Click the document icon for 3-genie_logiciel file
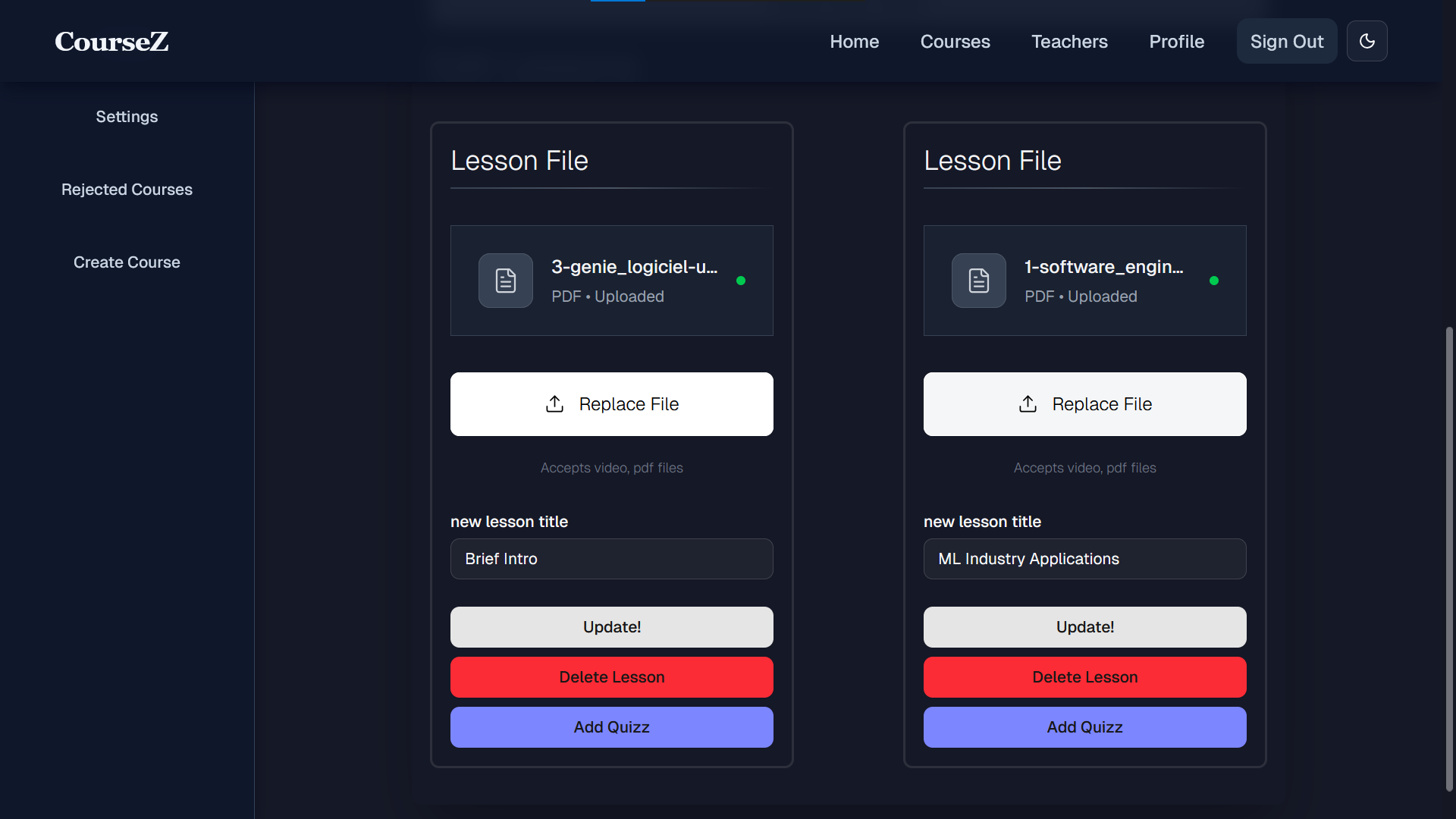This screenshot has height=819, width=1456. tap(506, 281)
